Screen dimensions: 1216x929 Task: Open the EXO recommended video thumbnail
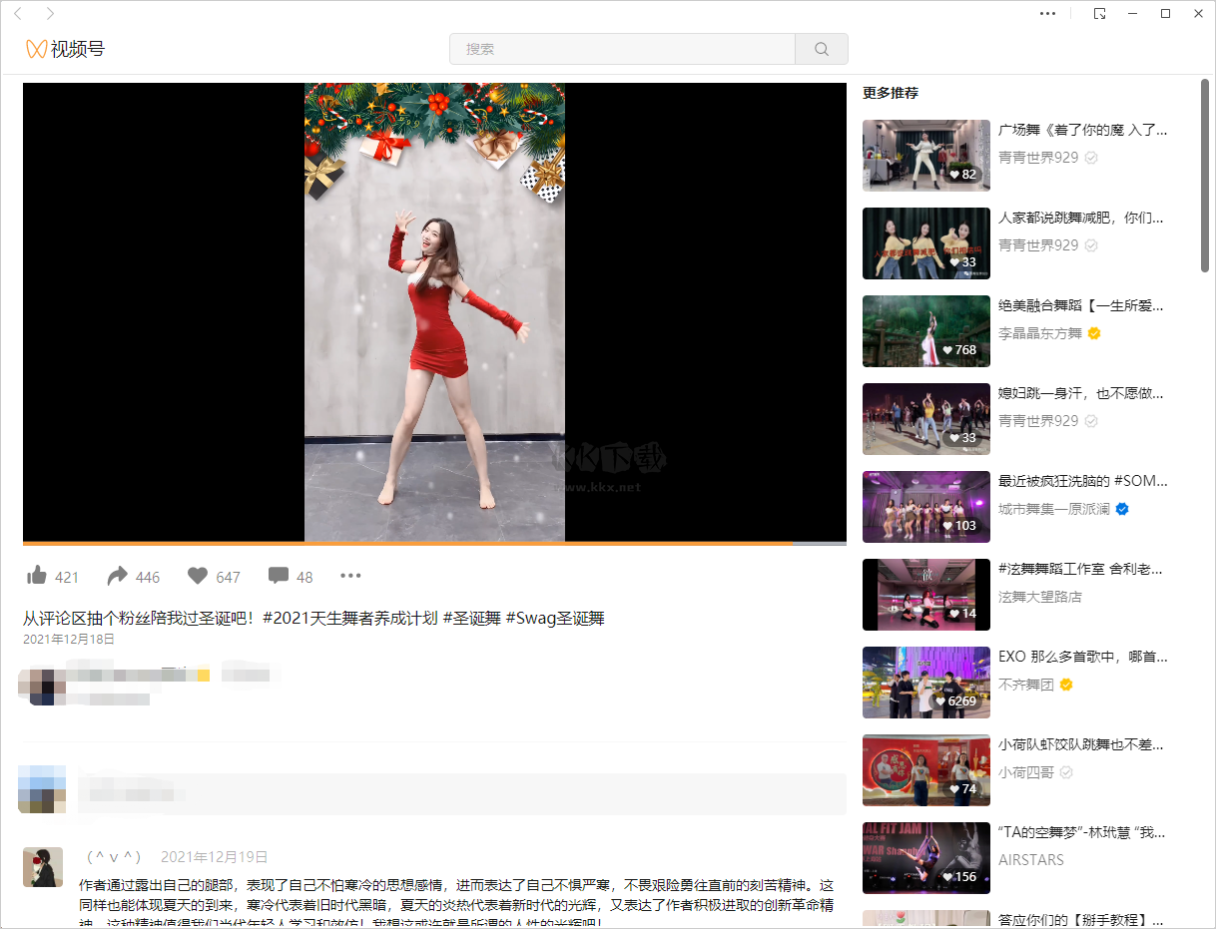coord(925,682)
